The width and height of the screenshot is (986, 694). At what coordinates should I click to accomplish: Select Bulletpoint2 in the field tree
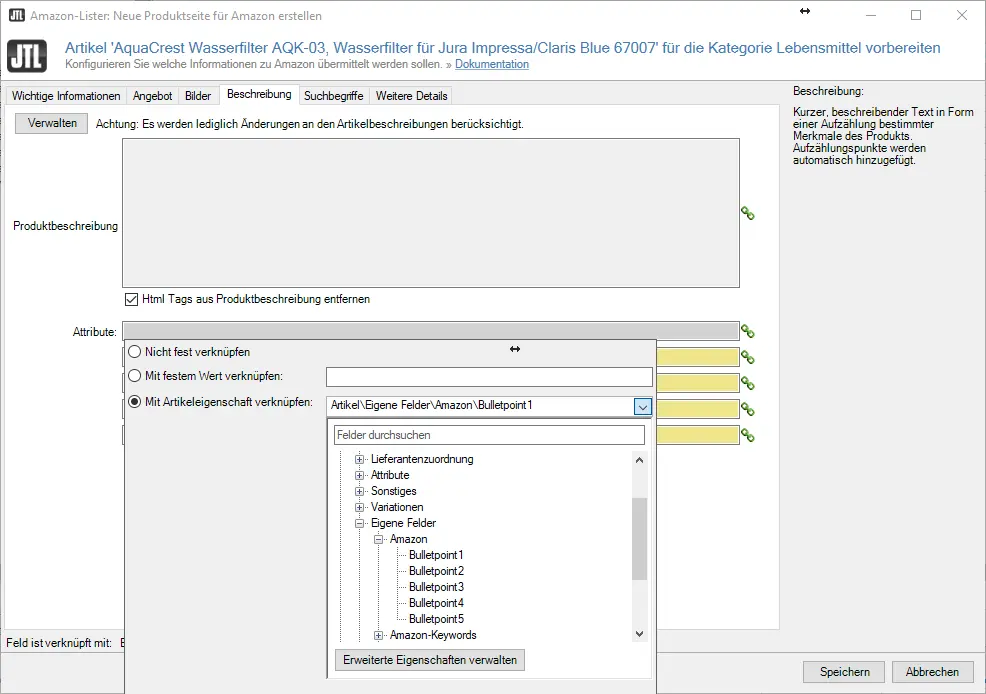436,571
